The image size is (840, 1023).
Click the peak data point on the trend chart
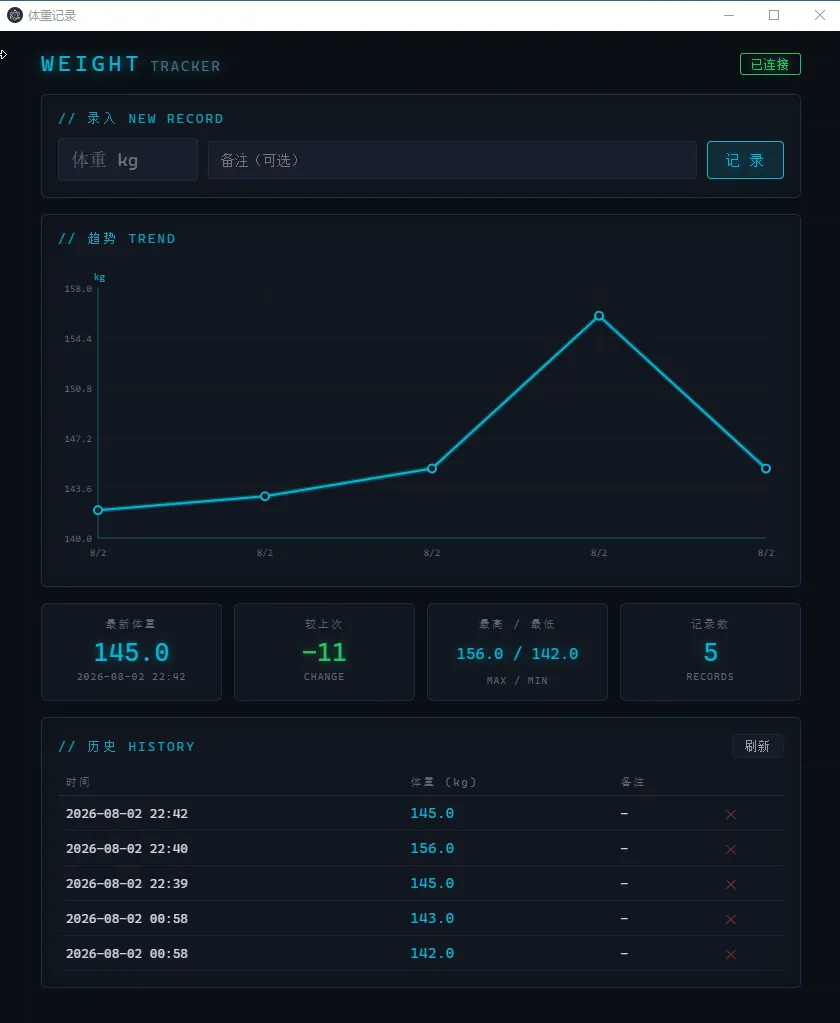point(599,316)
